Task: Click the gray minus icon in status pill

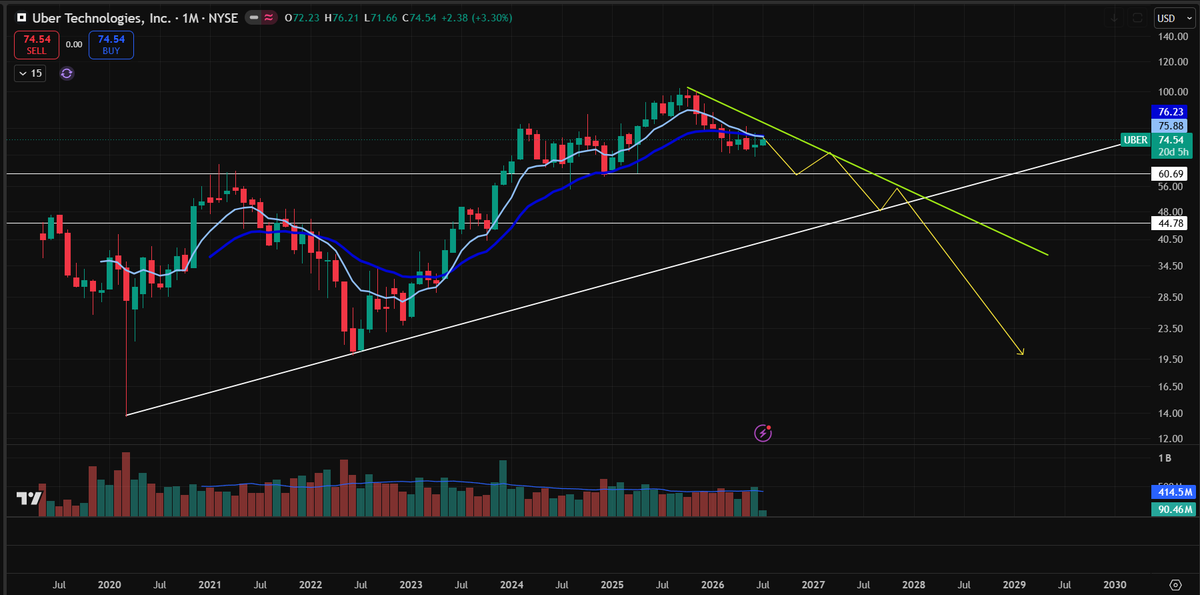Action: coord(254,18)
